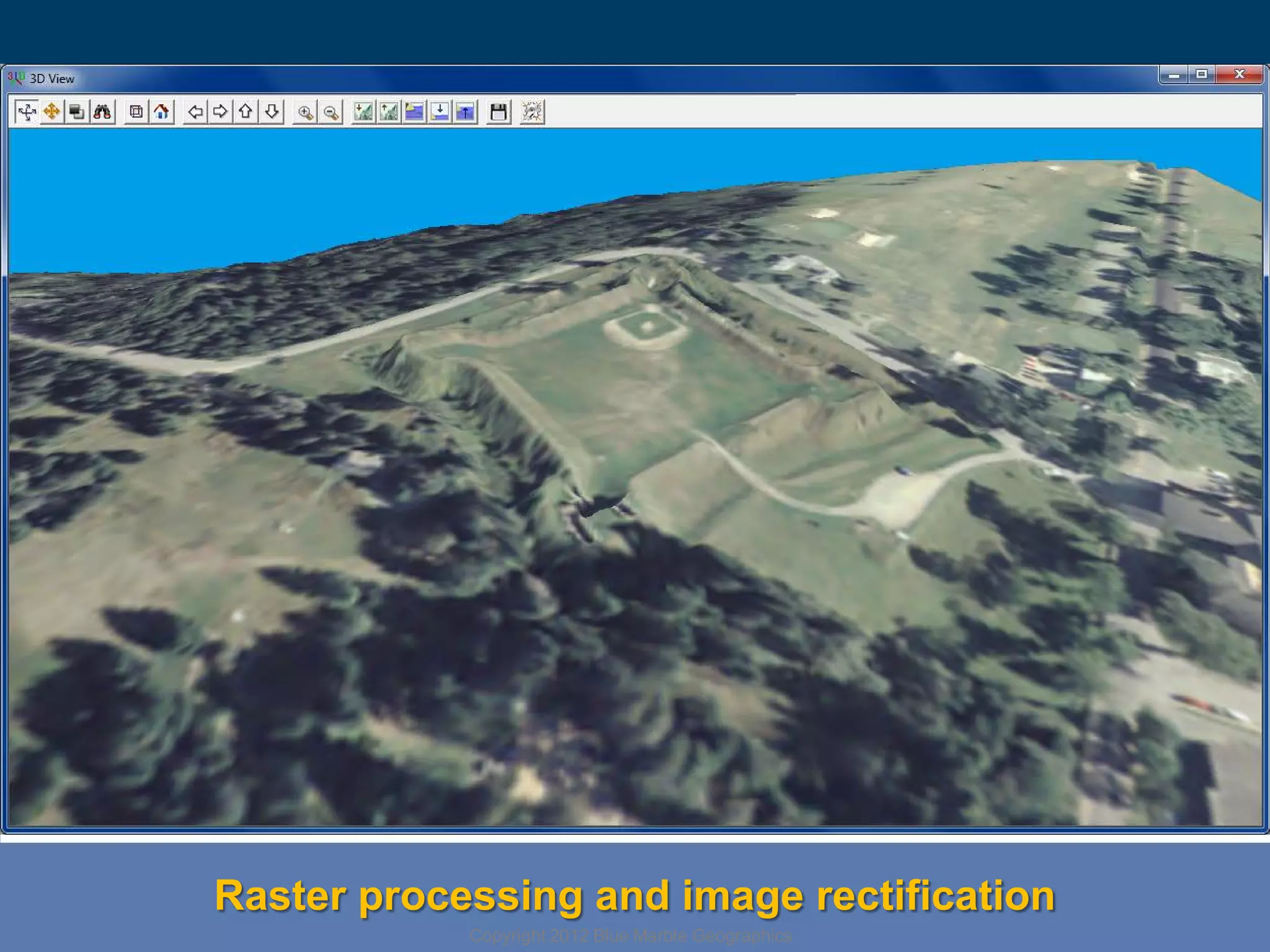Maximize the 3D View window
This screenshot has width=1270, height=952.
point(1202,75)
